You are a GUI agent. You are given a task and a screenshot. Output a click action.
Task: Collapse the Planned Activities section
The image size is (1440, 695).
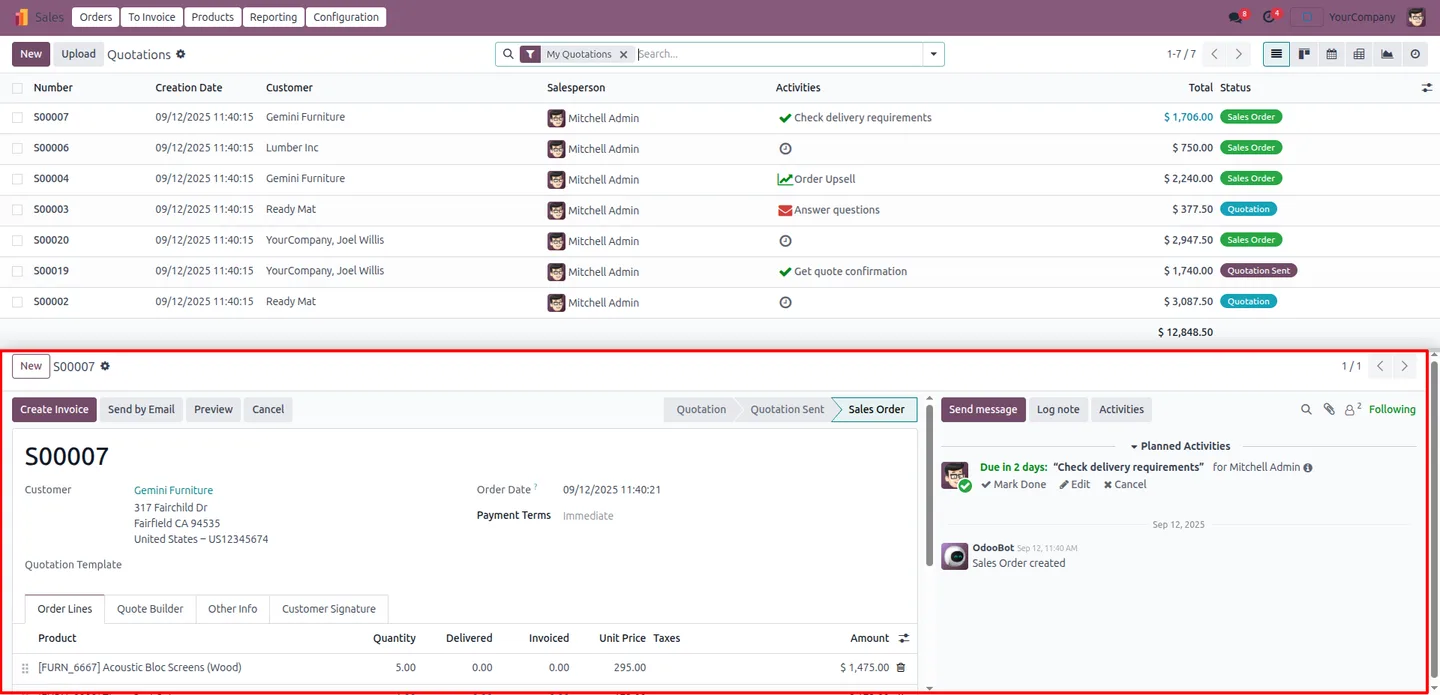coord(1180,446)
